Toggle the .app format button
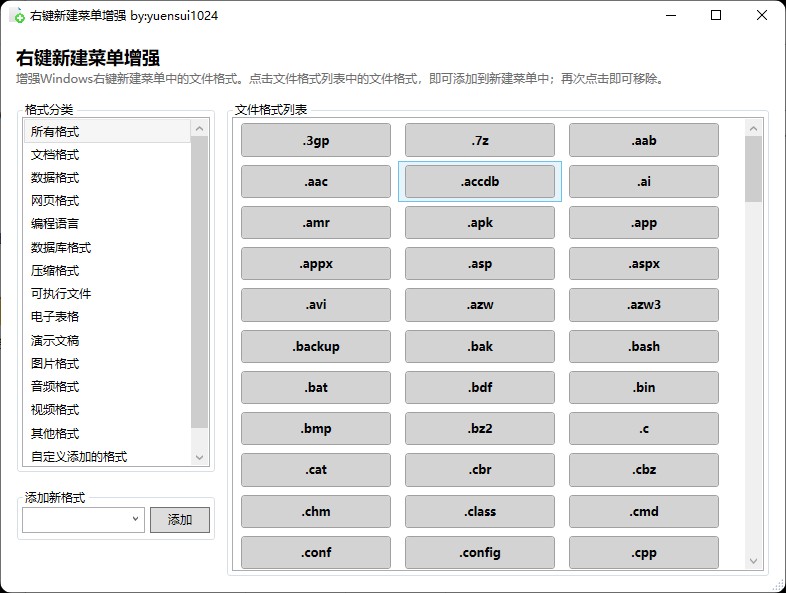Image resolution: width=786 pixels, height=593 pixels. 644,223
